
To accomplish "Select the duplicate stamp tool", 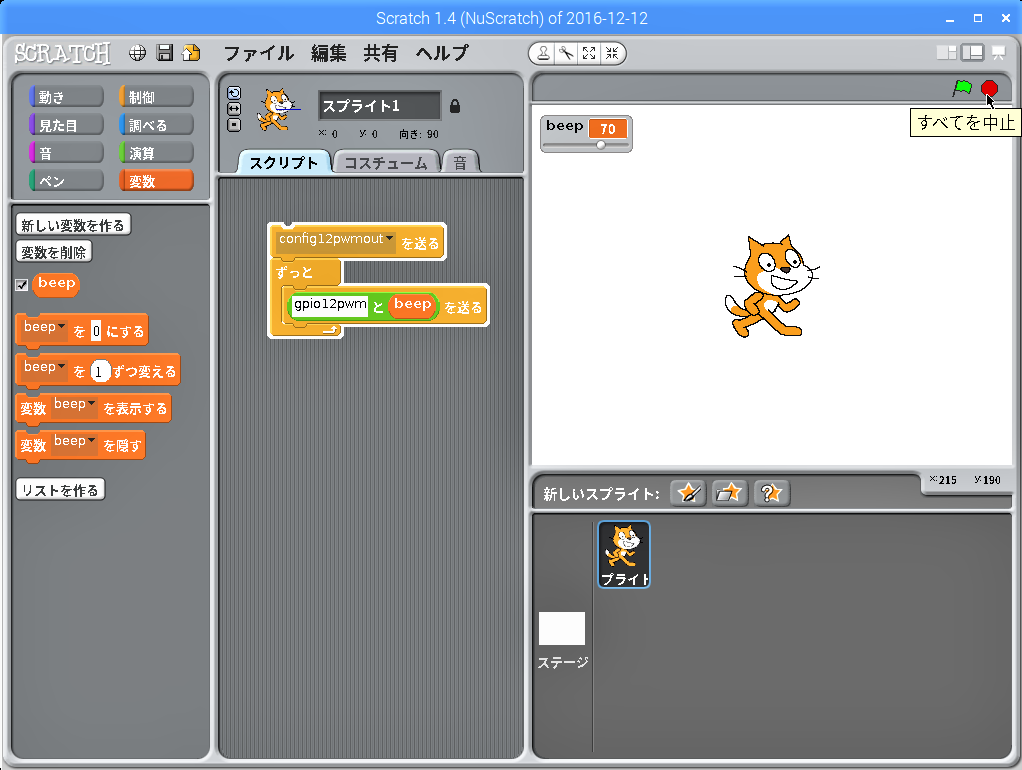I will pos(542,53).
